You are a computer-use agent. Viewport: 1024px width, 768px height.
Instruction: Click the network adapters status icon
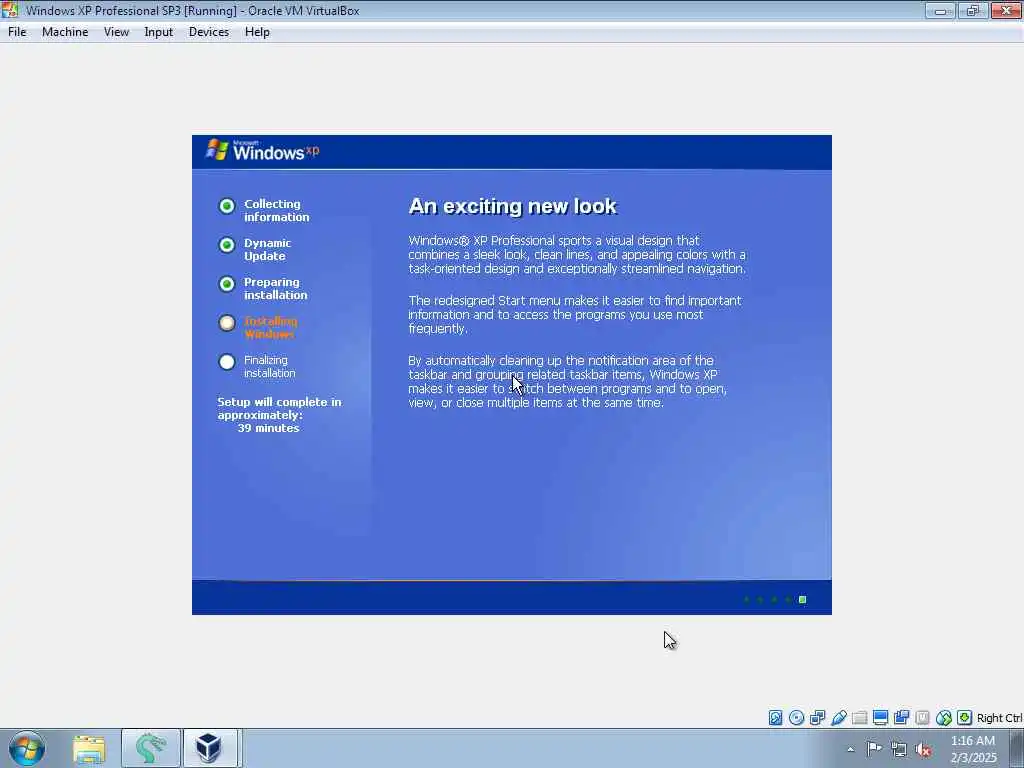point(818,718)
